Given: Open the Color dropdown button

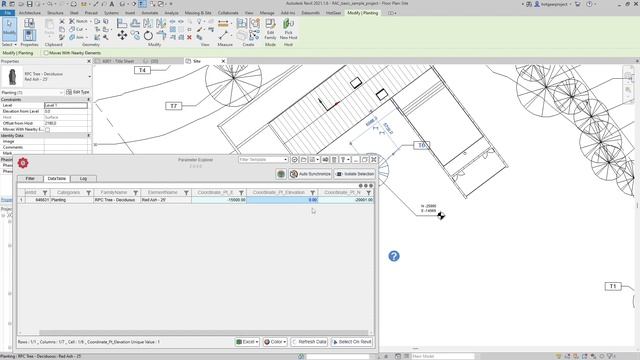Looking at the screenshot, I should pos(275,342).
